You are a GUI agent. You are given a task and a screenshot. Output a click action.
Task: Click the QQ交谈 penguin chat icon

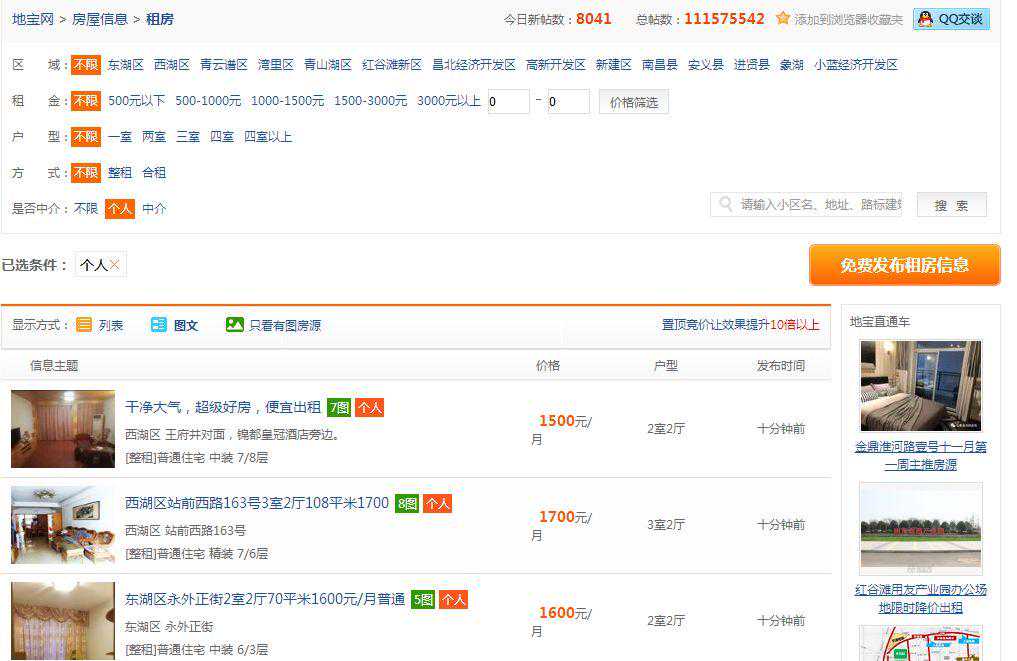(925, 19)
